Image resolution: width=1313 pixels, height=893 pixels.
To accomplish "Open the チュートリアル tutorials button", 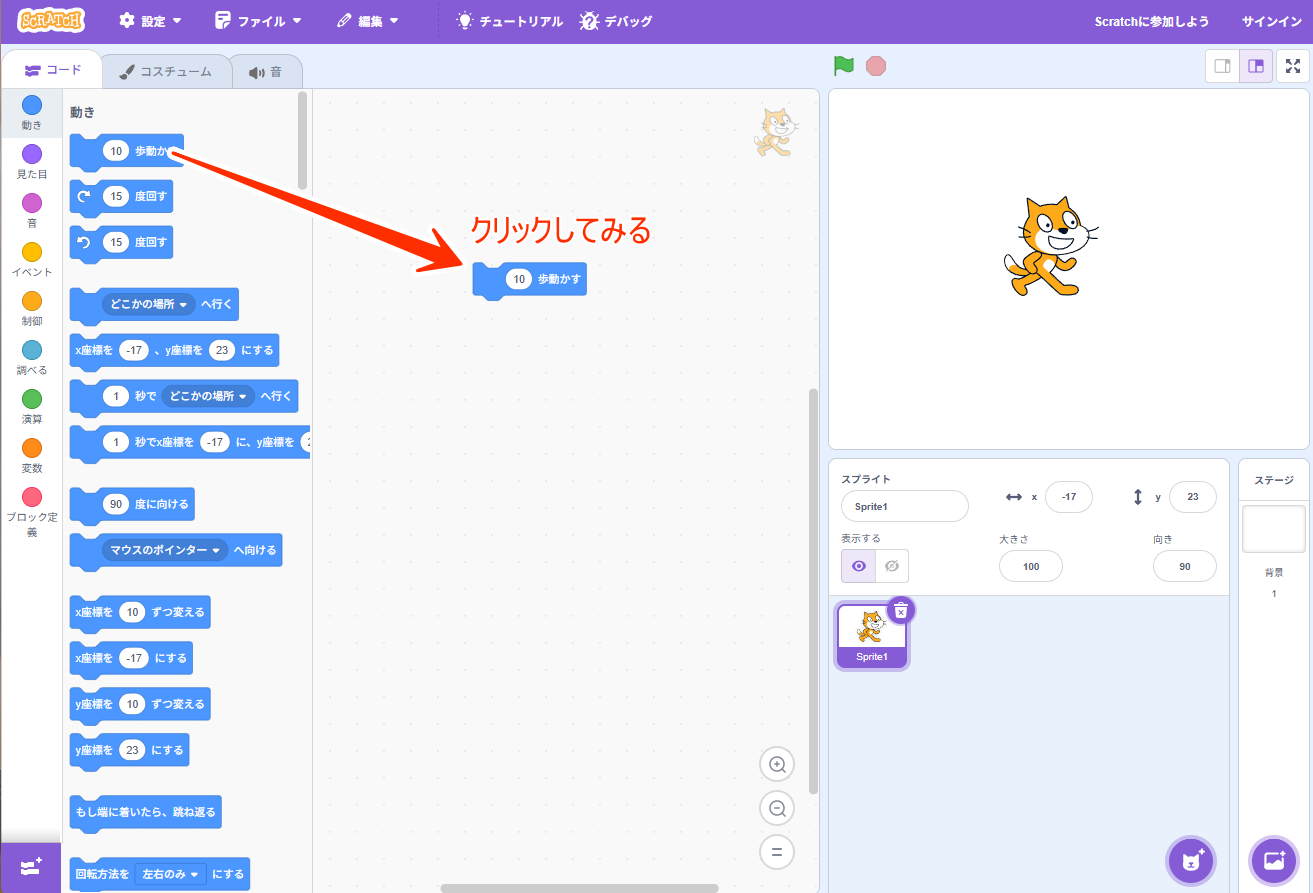I will point(510,21).
